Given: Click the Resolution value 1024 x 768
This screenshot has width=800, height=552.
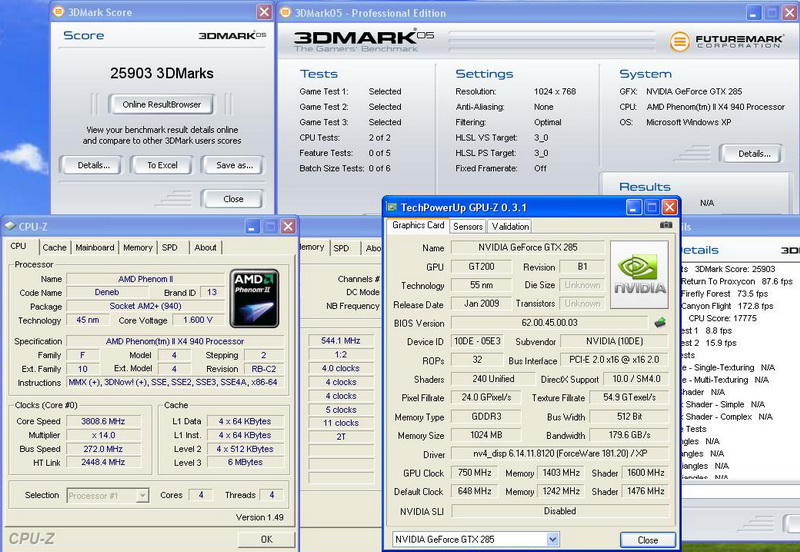Looking at the screenshot, I should click(x=555, y=91).
